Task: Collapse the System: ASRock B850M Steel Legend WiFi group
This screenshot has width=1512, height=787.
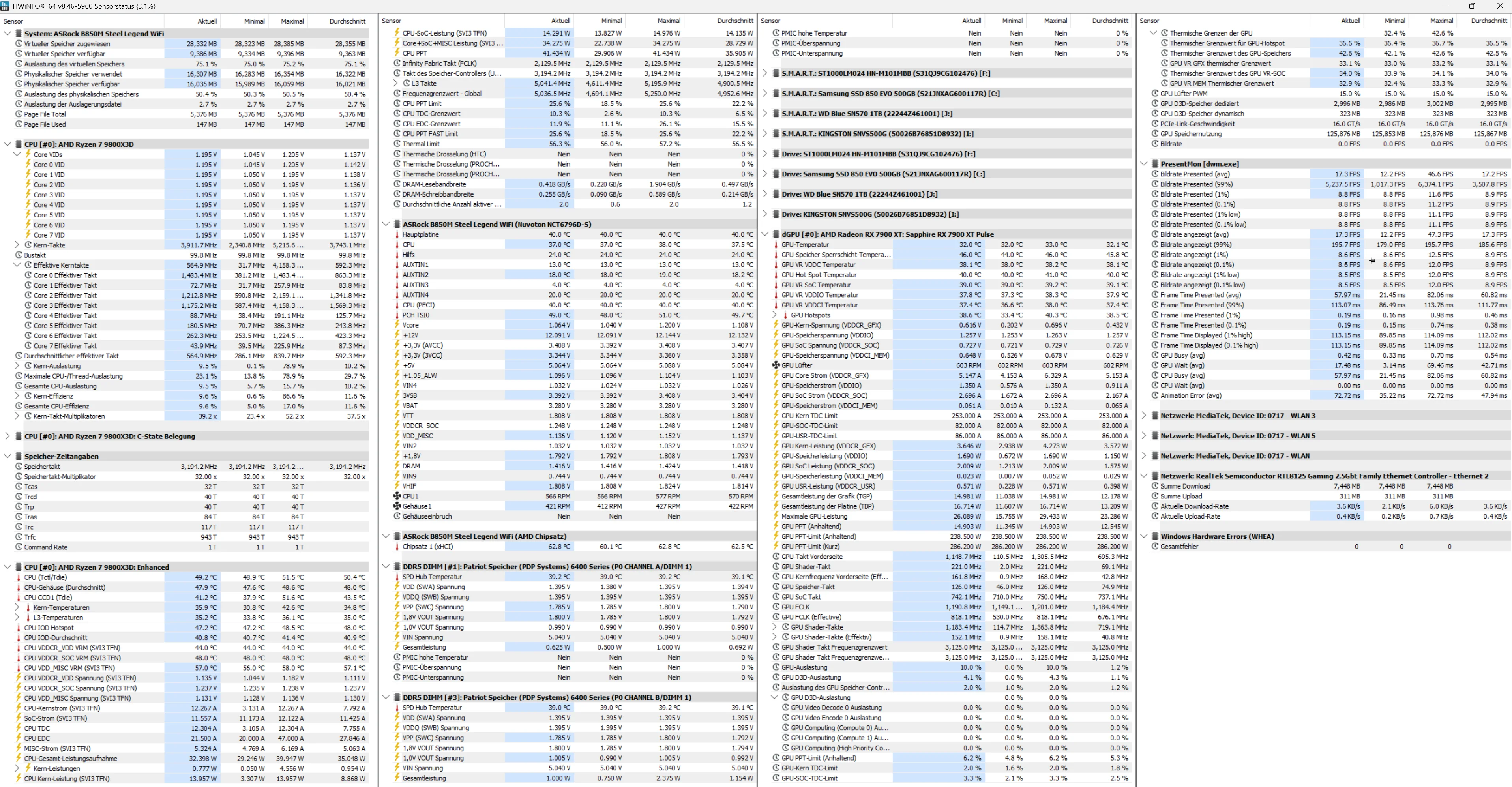Action: point(7,34)
